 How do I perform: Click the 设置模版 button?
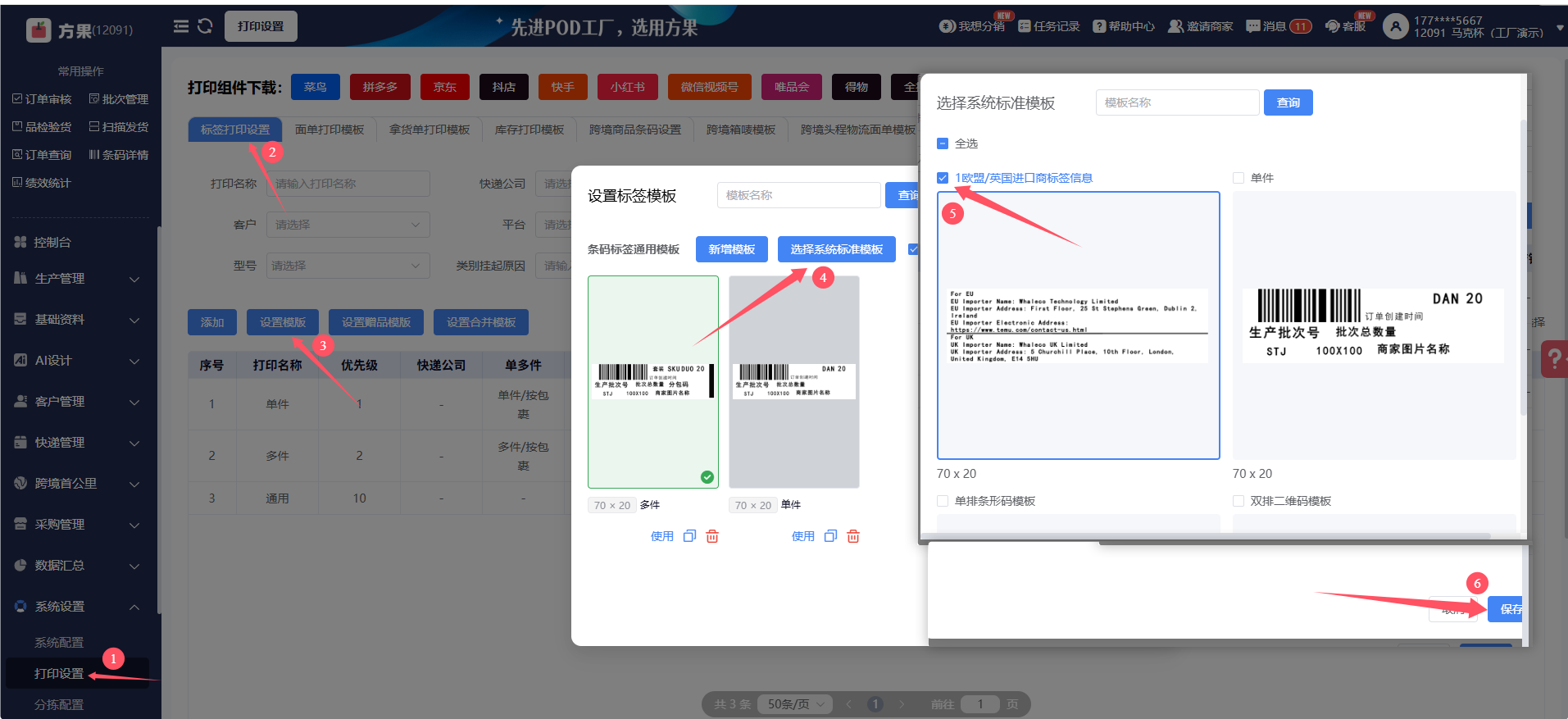pos(283,322)
